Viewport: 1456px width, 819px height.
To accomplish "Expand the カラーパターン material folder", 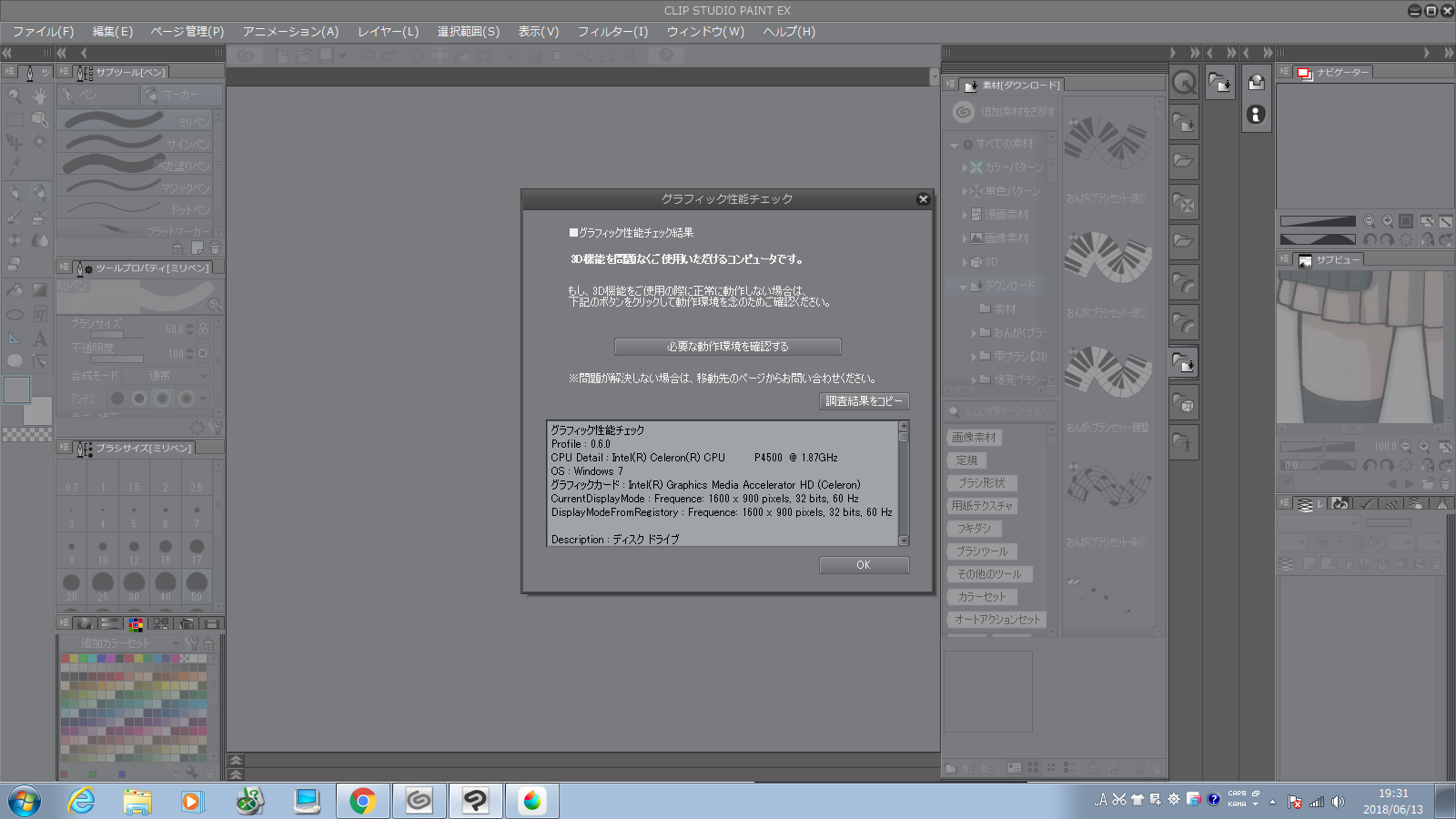I will 965,167.
